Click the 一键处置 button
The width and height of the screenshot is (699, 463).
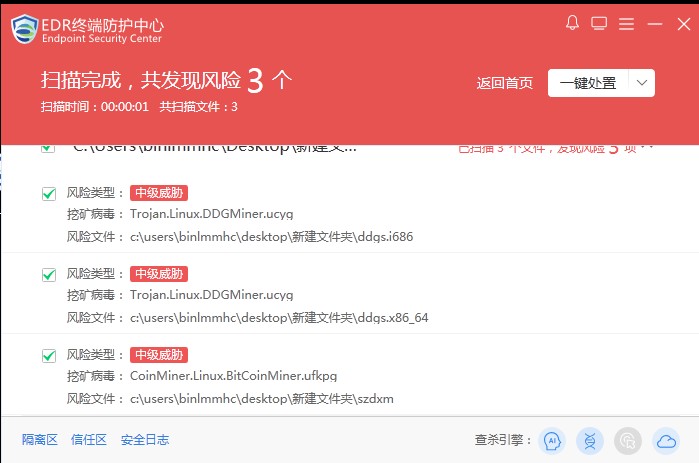[x=588, y=83]
